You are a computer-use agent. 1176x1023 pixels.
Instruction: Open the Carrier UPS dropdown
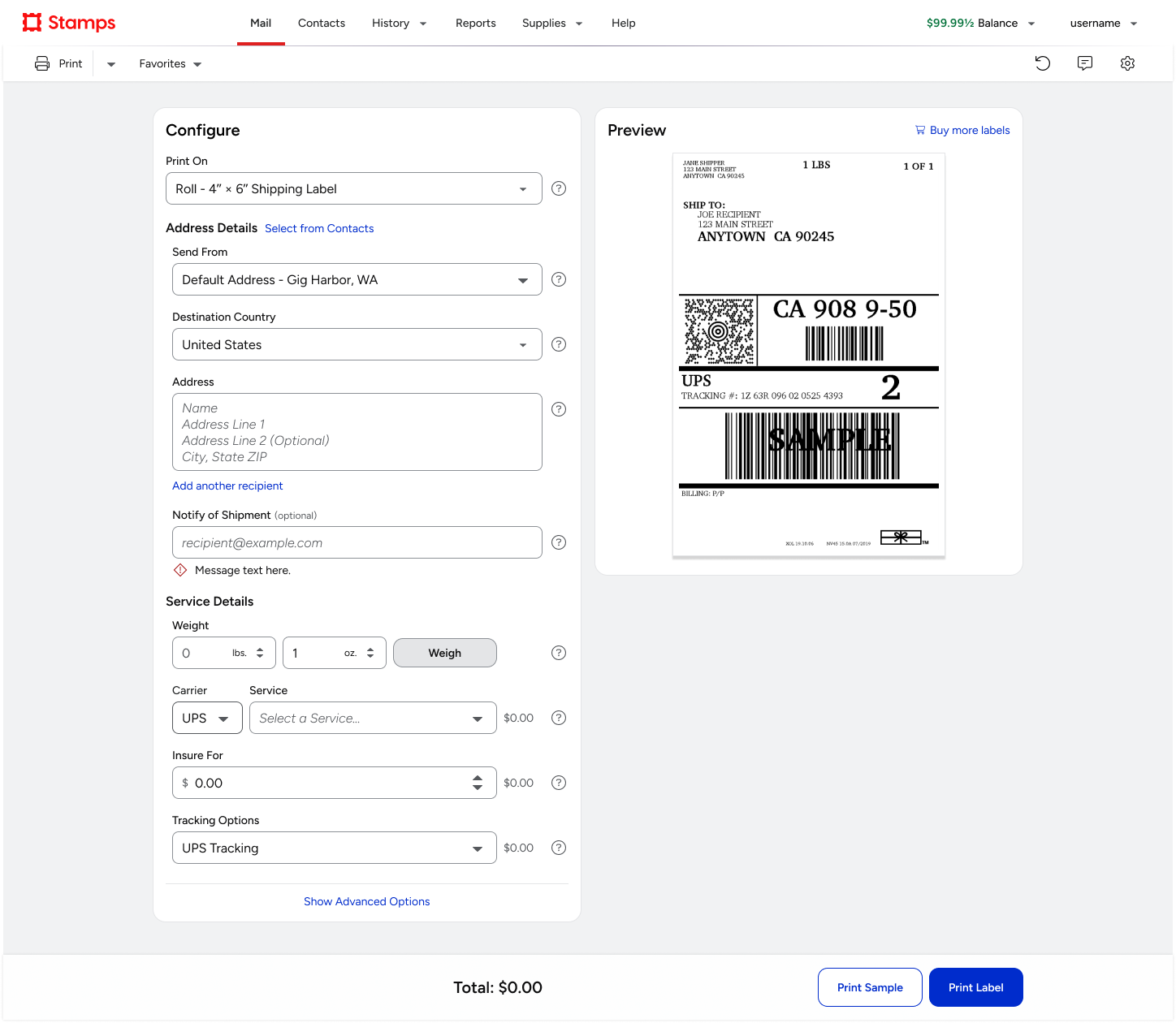point(207,718)
